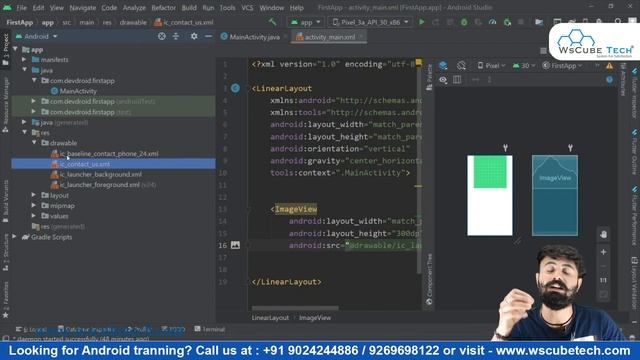
Task: Open the Component Tree side tab
Action: click(x=429, y=279)
